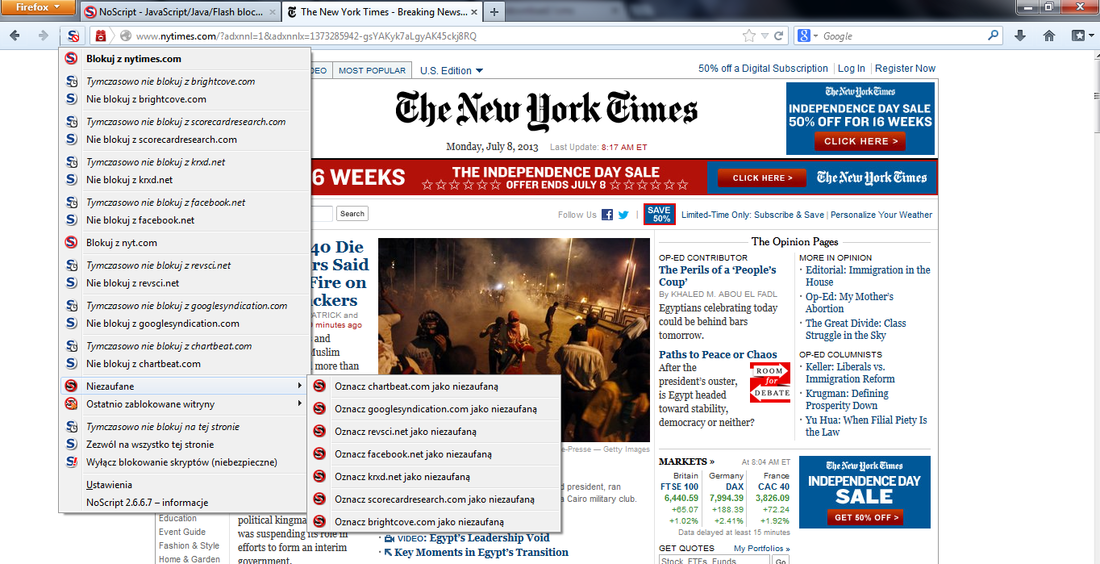Choose Tymczasowo nie blokuj z chartbeat.com

click(x=185, y=346)
